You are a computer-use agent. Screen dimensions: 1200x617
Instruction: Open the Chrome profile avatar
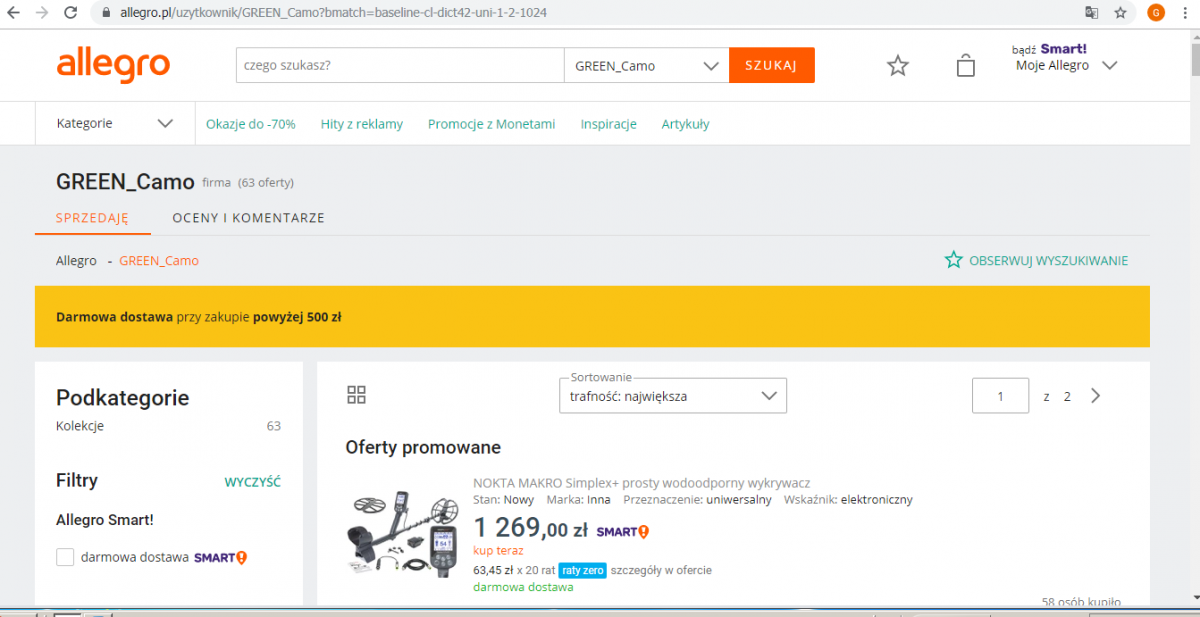click(x=1156, y=13)
